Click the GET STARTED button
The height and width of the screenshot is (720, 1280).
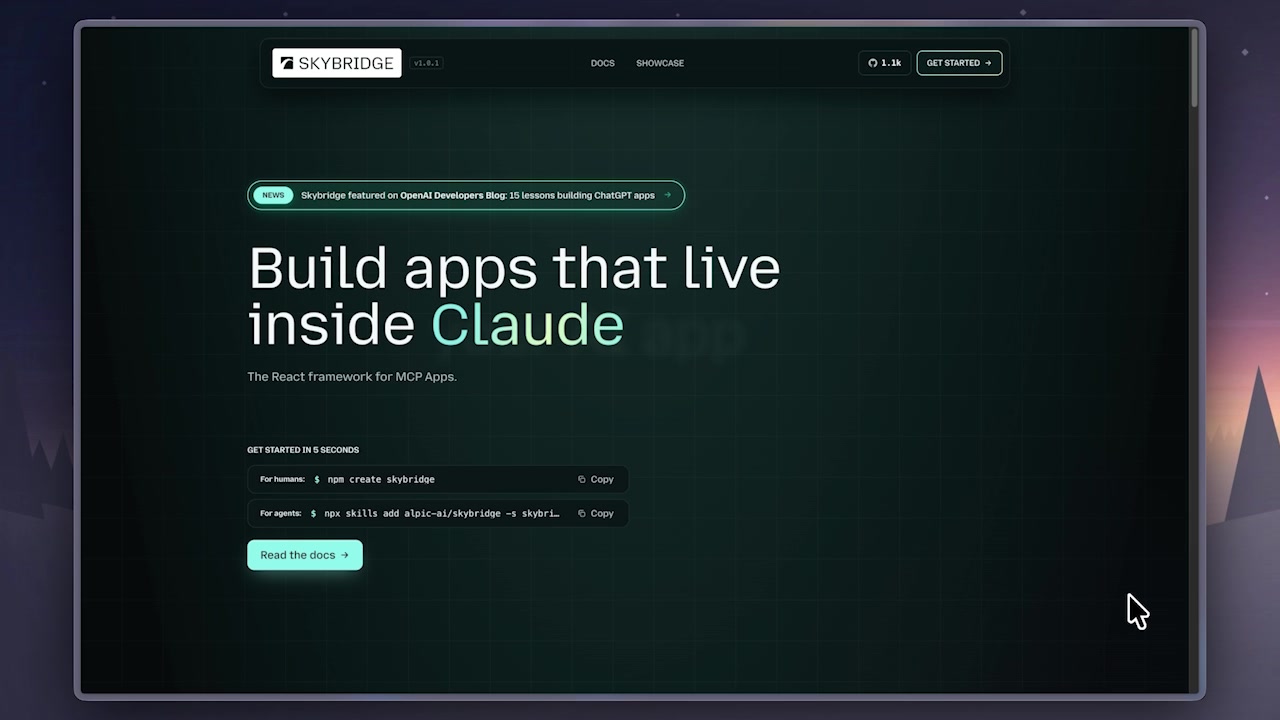point(959,63)
